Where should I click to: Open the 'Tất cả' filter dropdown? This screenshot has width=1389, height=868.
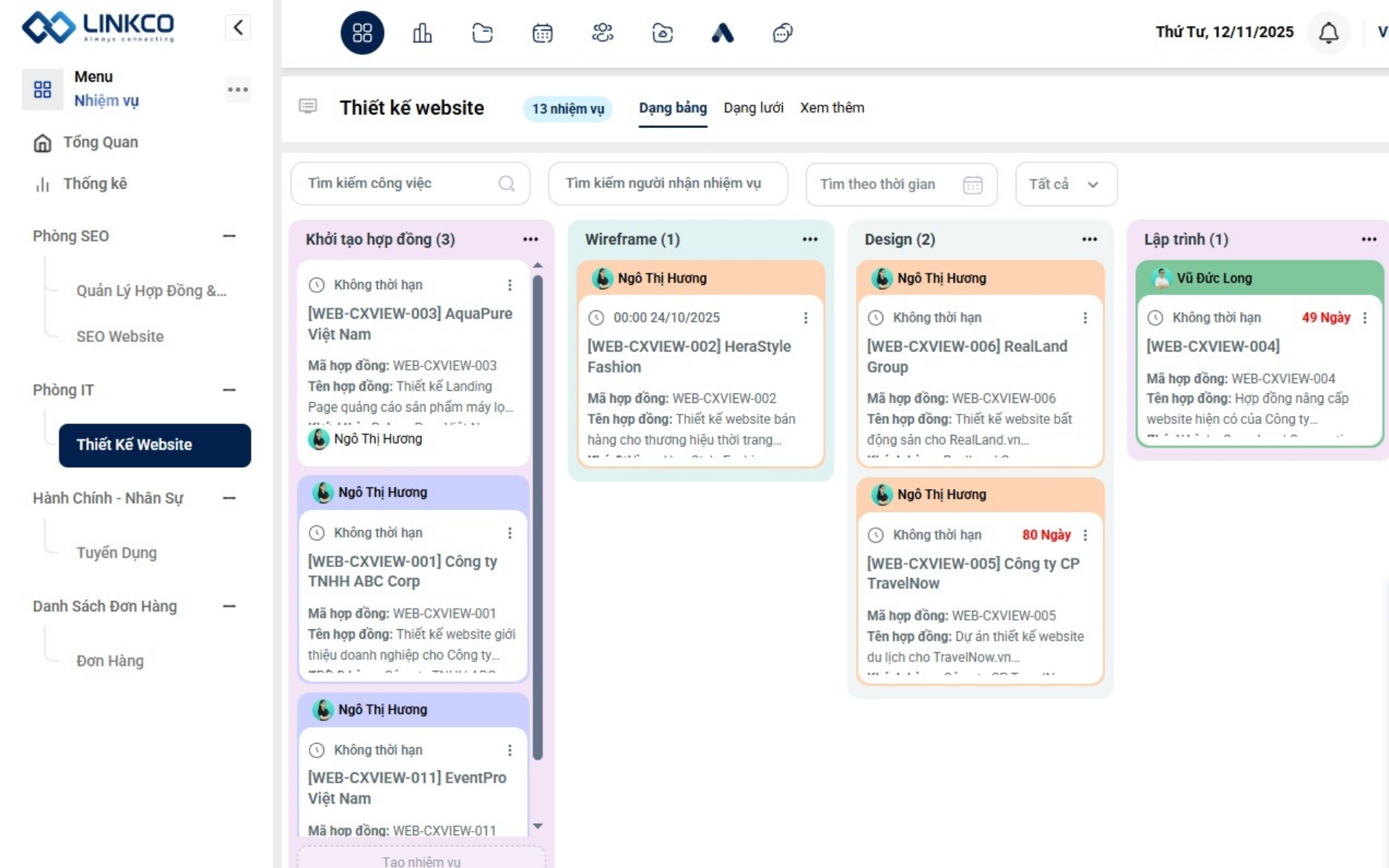(1065, 184)
